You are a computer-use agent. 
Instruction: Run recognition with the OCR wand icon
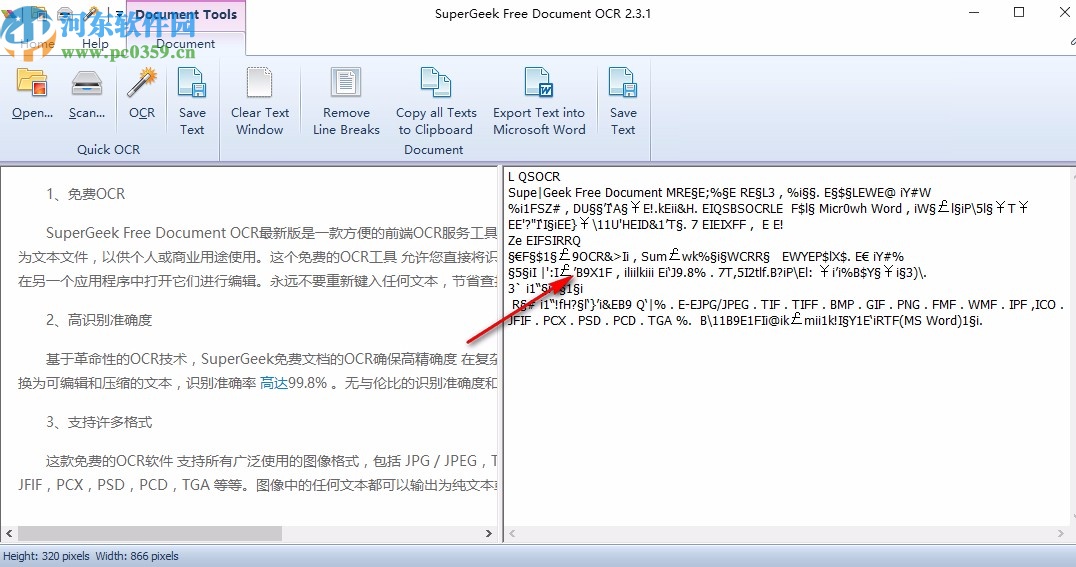tap(142, 93)
